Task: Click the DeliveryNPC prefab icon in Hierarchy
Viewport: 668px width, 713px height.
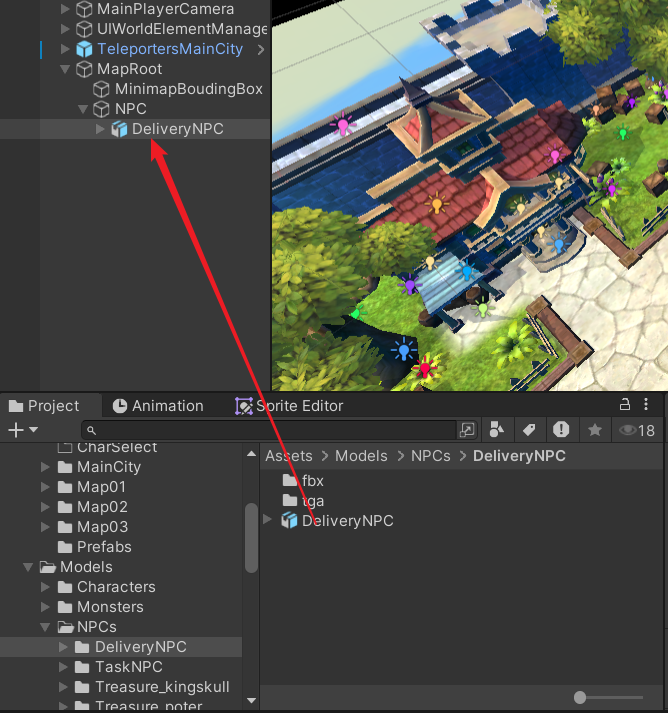Action: click(120, 129)
